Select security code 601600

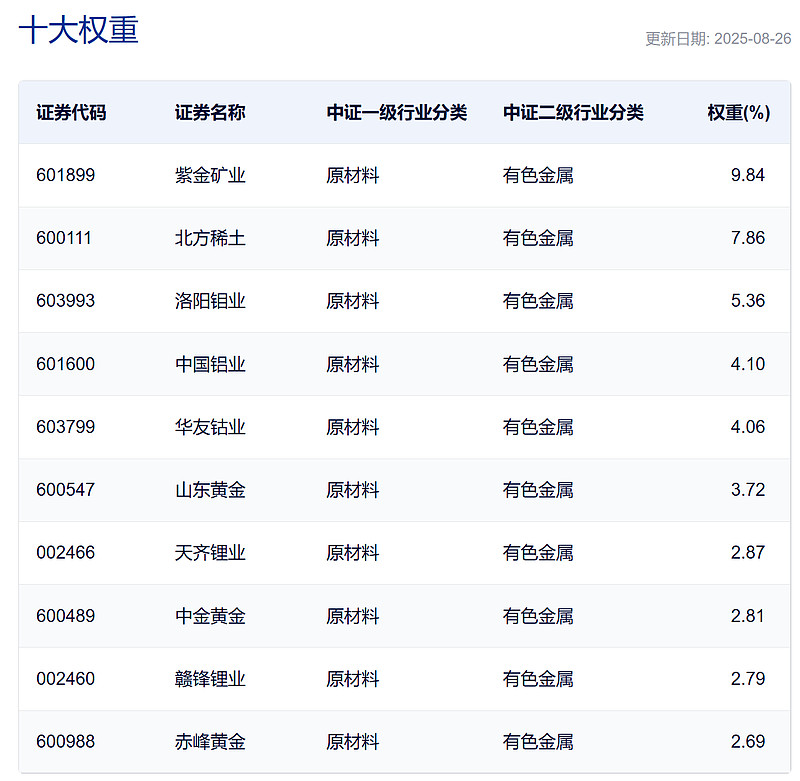pos(65,364)
